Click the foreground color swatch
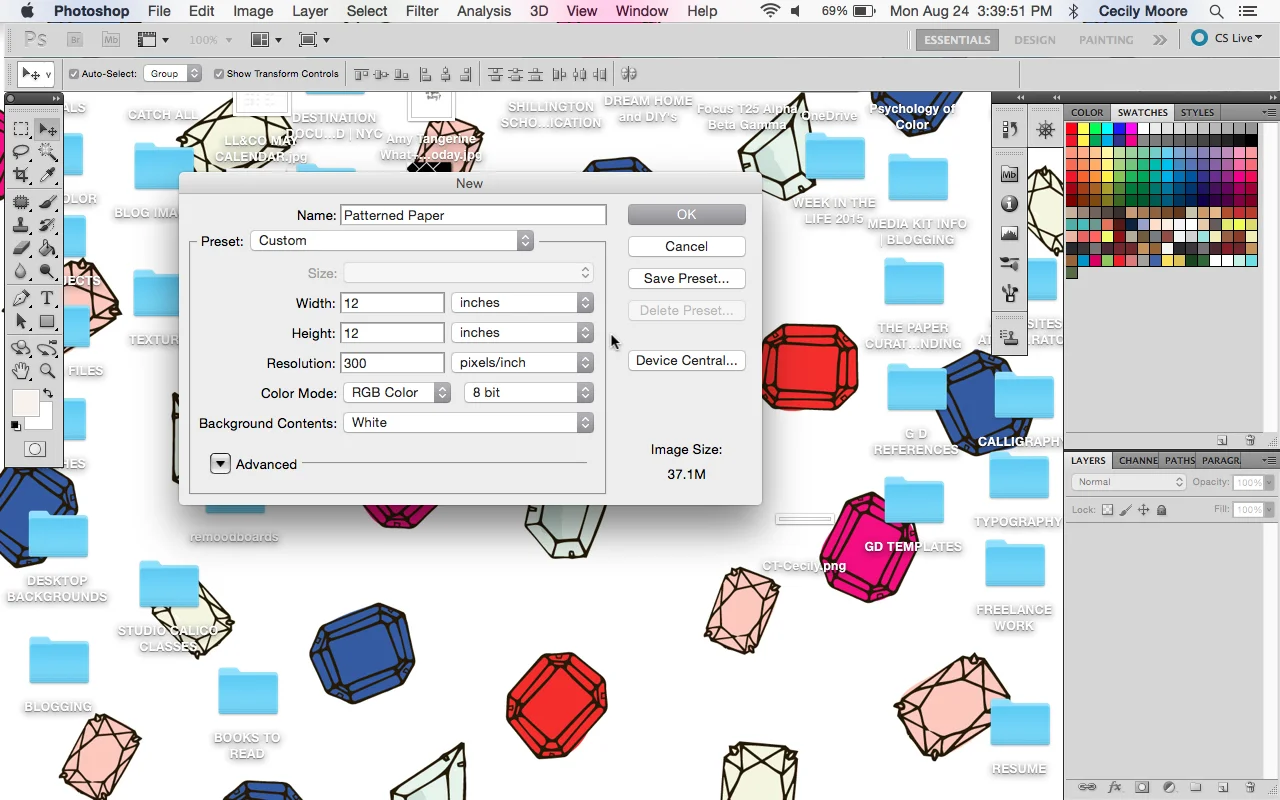Image resolution: width=1280 pixels, height=800 pixels. (24, 403)
